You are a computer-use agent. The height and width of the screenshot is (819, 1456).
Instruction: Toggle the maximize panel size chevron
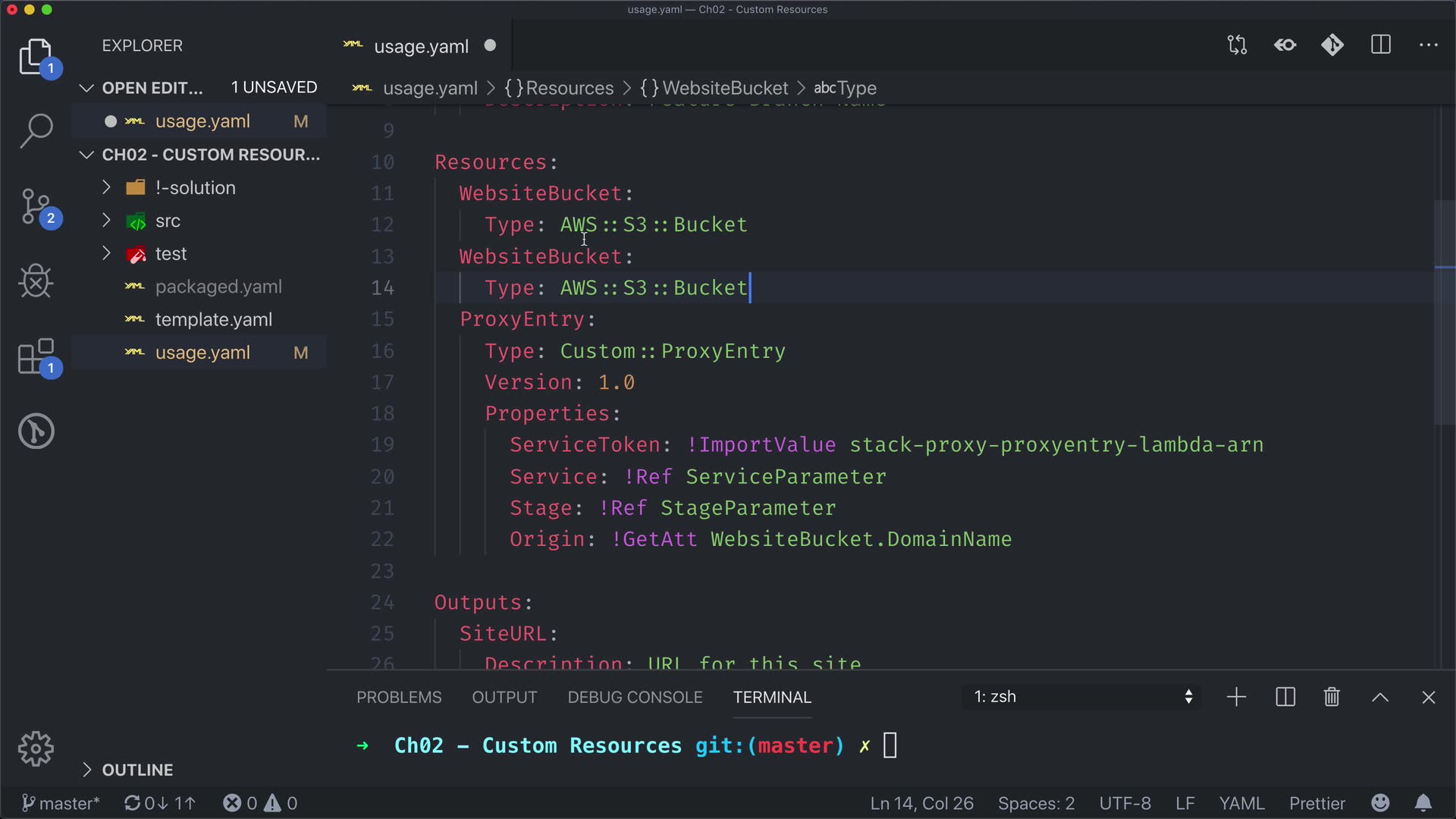(x=1380, y=697)
